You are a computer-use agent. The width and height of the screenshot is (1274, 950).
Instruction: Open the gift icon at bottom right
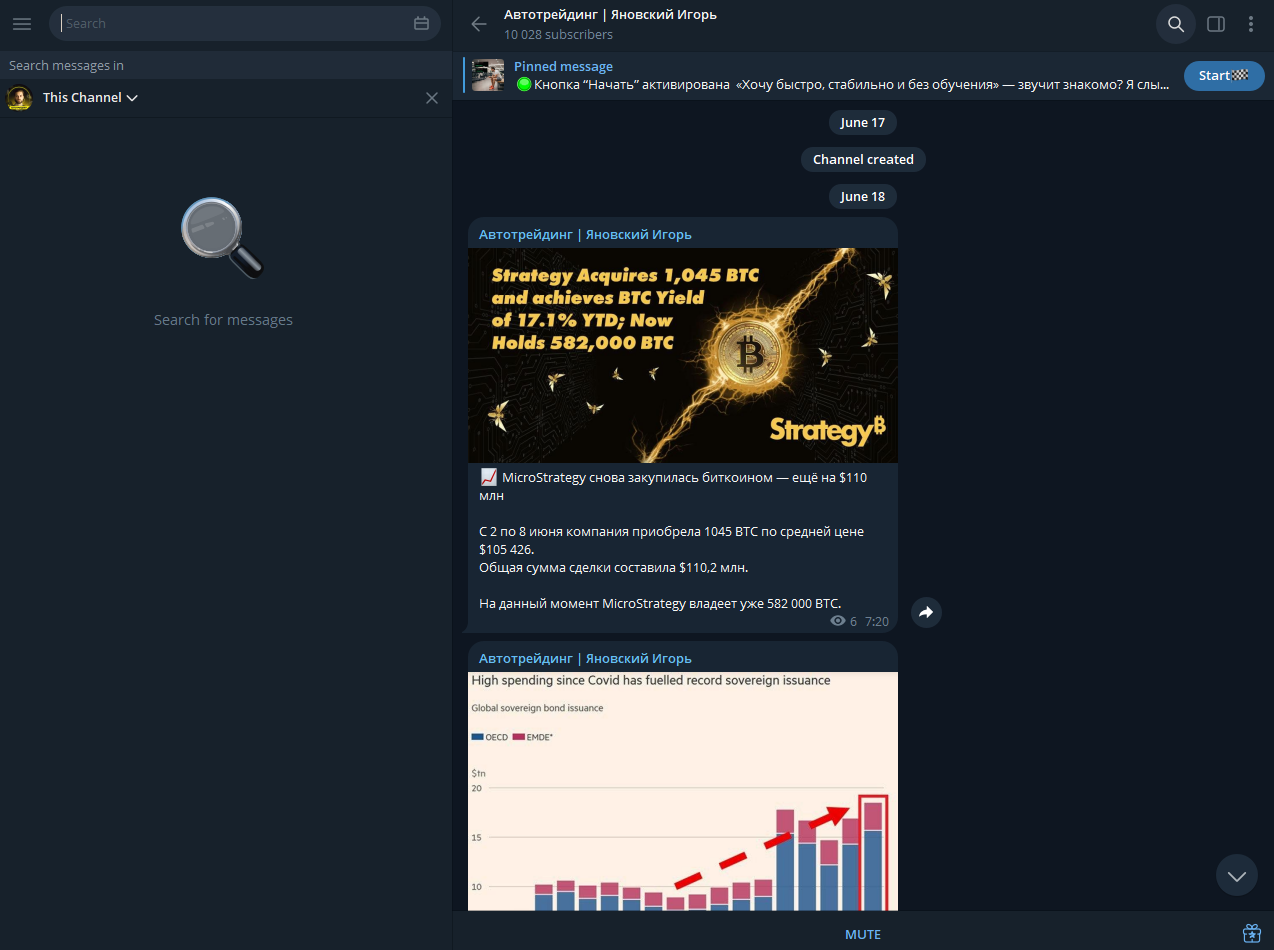pyautogui.click(x=1251, y=933)
